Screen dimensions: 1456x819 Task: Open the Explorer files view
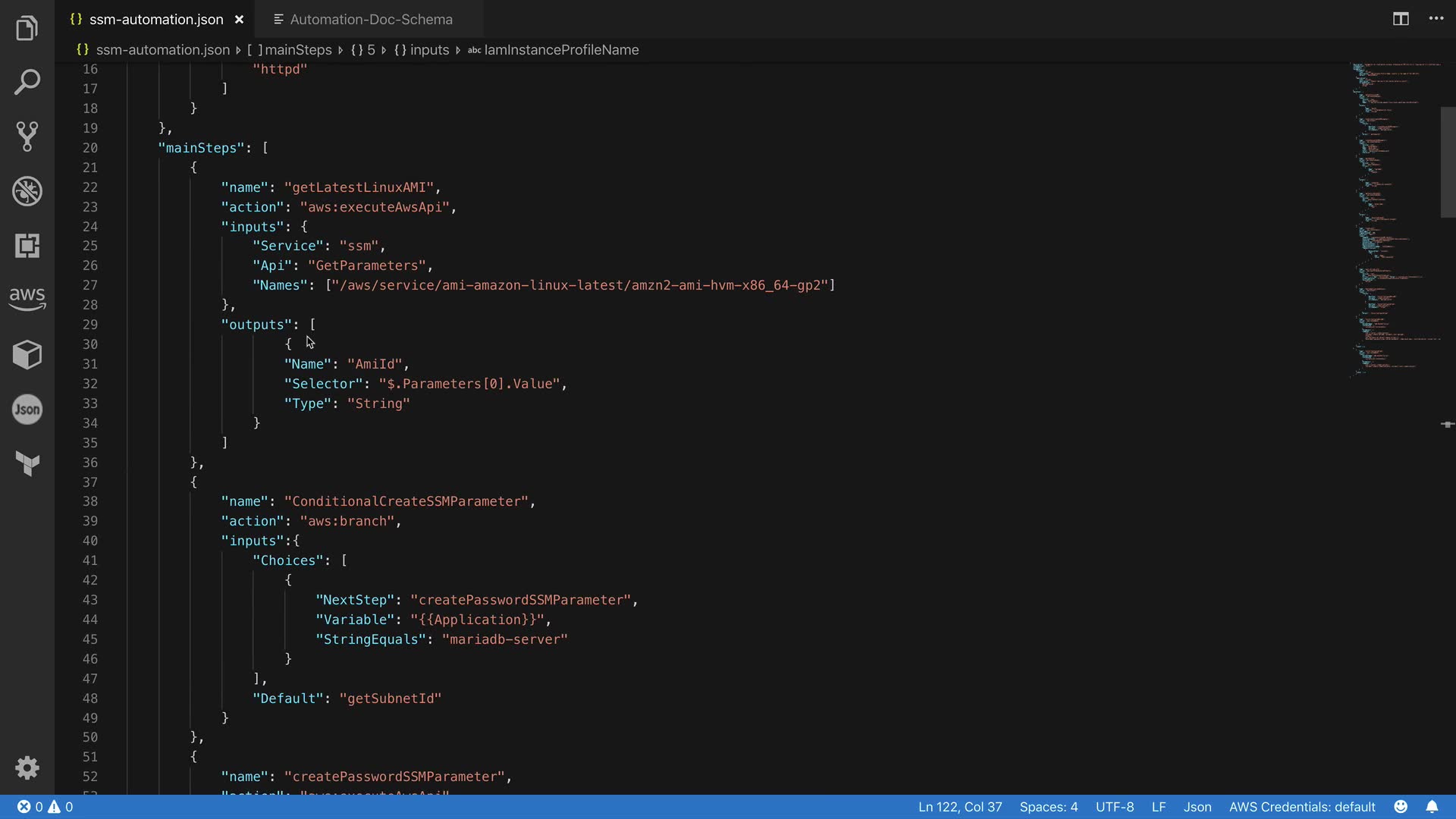(27, 29)
